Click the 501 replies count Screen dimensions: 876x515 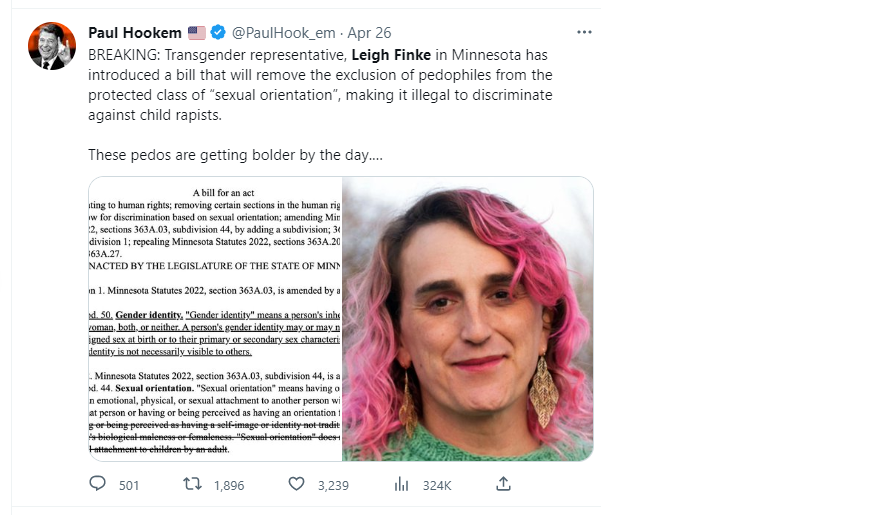(x=128, y=485)
